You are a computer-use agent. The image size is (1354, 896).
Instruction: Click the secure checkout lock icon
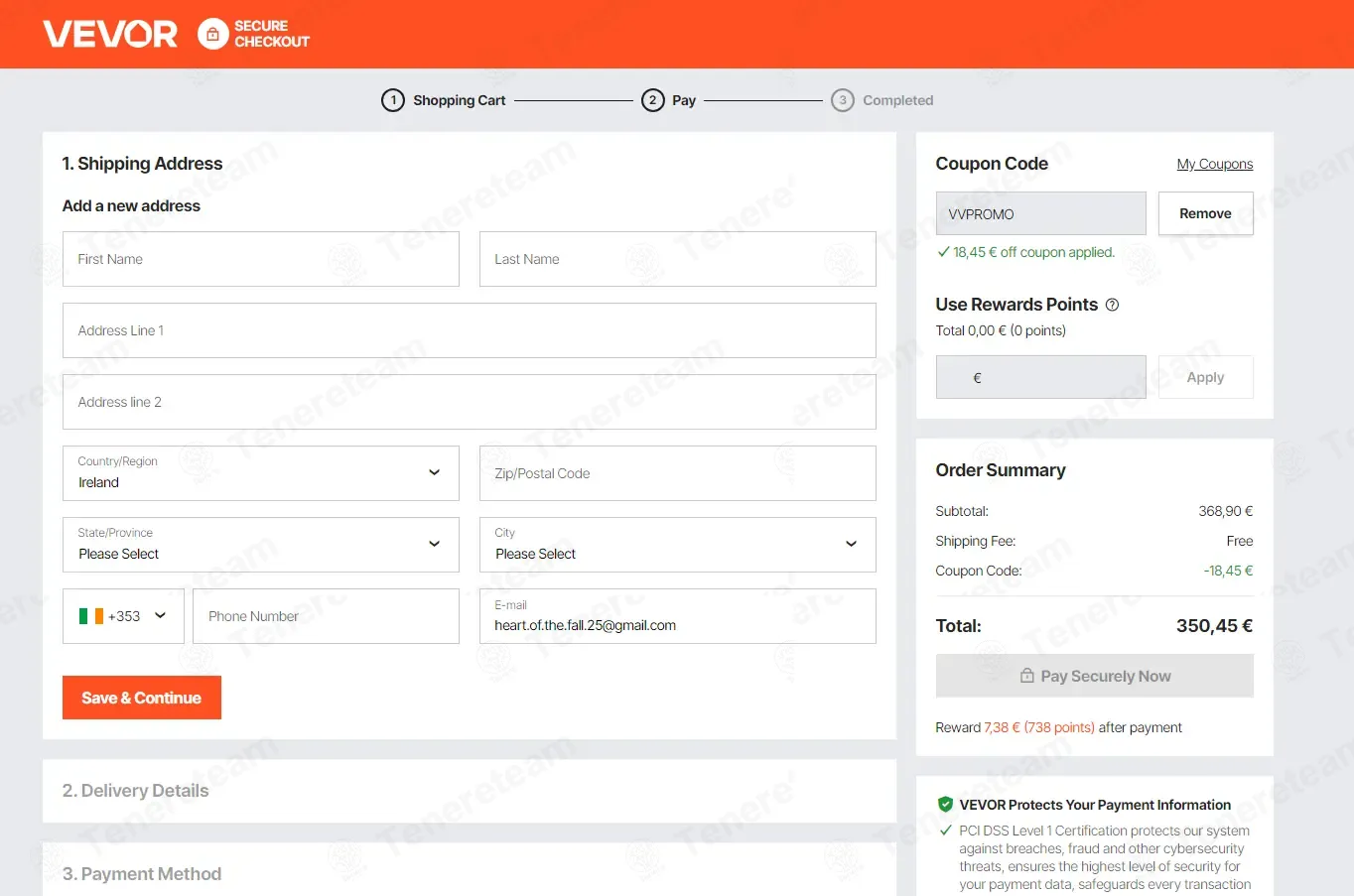212,34
